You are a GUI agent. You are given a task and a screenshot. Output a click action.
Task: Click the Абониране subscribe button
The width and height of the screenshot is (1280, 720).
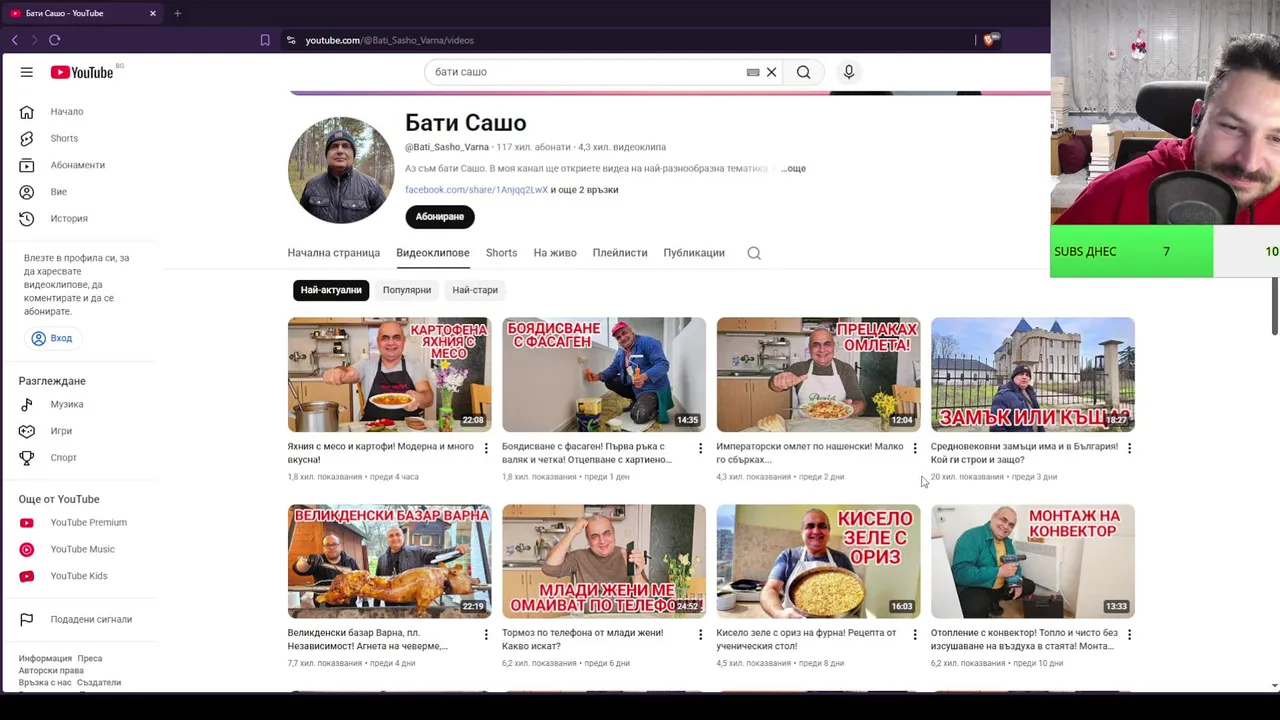tap(440, 217)
